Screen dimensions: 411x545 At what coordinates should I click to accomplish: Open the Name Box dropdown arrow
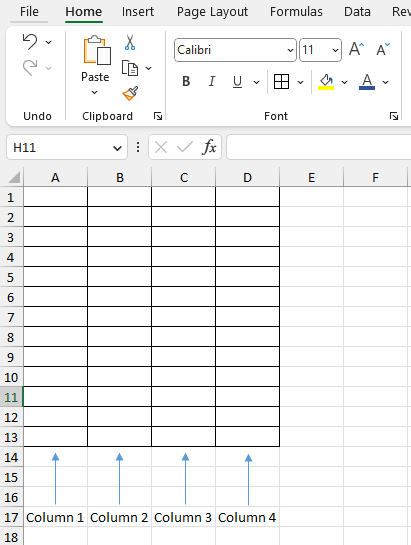[117, 148]
